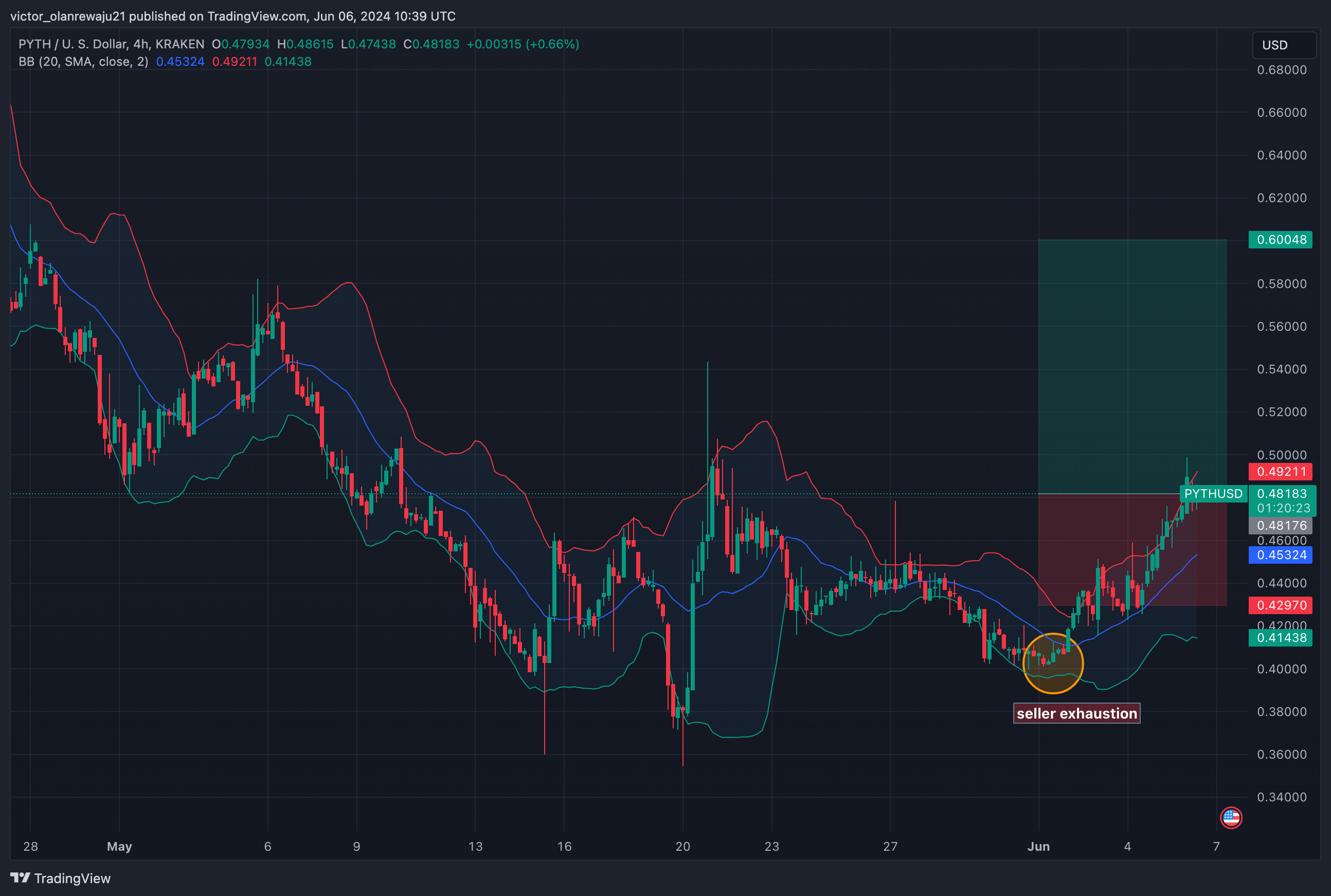
Task: Click the US flag economic event icon
Action: coord(1231,818)
